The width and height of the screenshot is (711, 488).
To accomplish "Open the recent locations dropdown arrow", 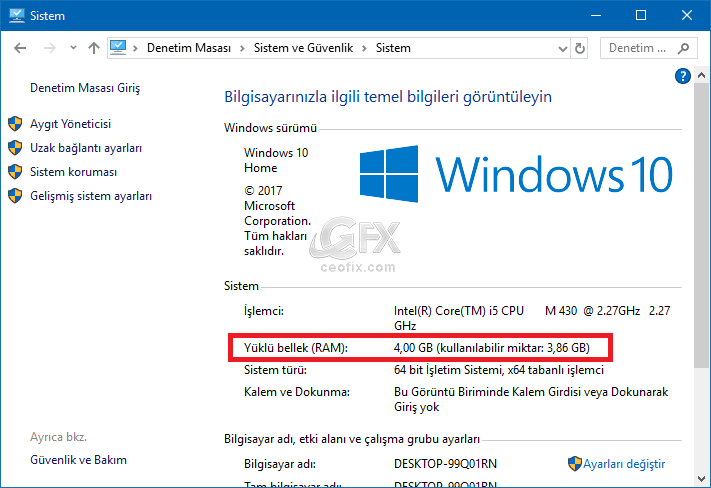I will (x=73, y=47).
